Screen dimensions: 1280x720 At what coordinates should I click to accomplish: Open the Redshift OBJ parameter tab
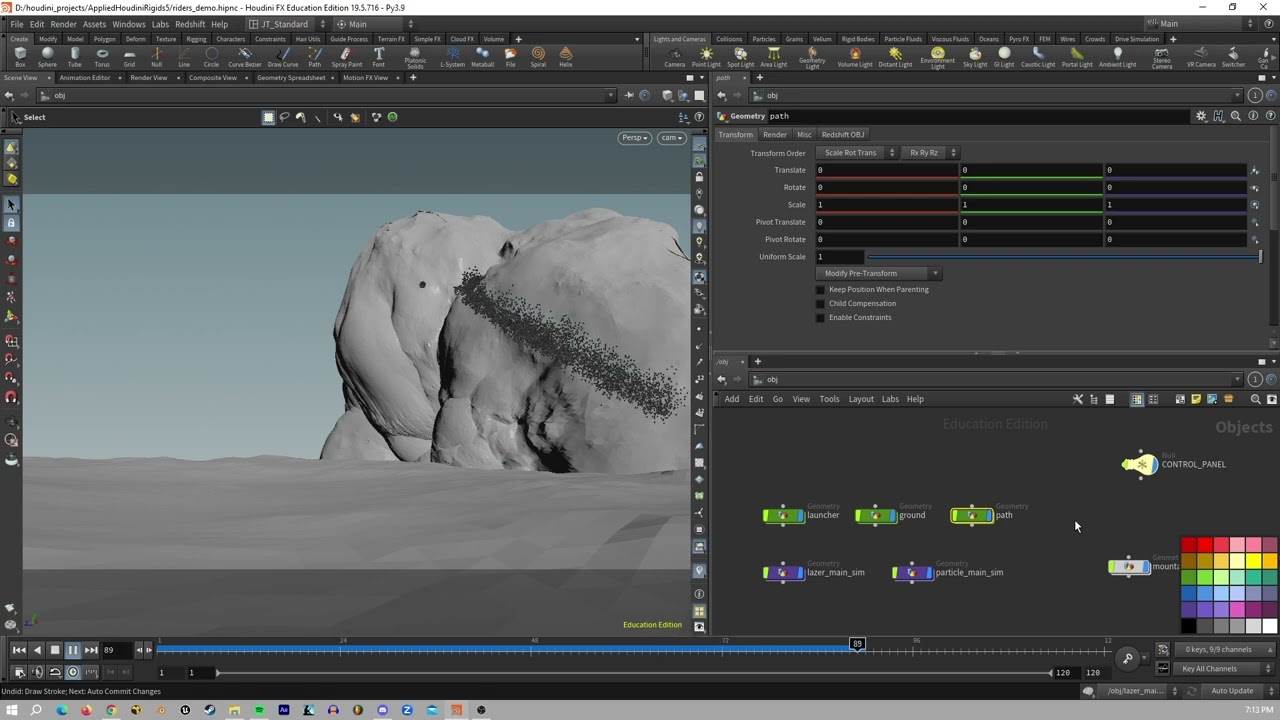[843, 135]
